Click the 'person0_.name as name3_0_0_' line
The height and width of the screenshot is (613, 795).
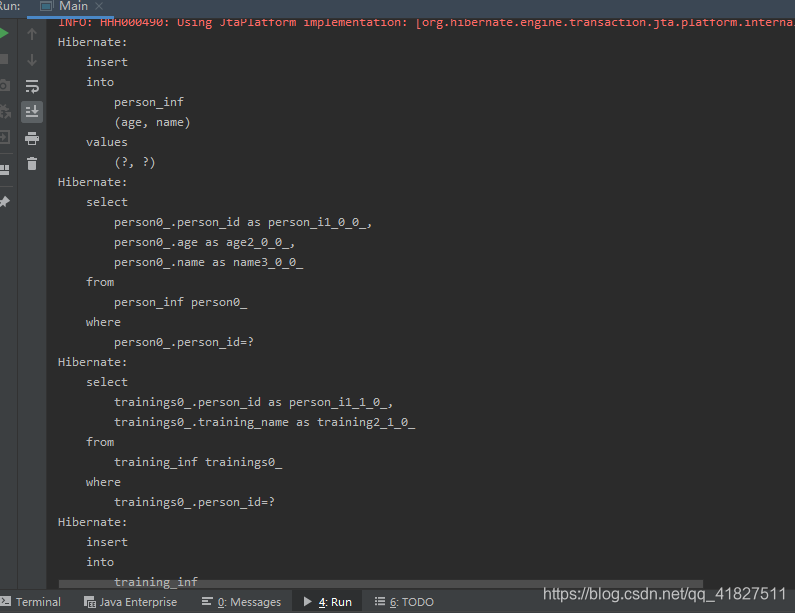(208, 263)
